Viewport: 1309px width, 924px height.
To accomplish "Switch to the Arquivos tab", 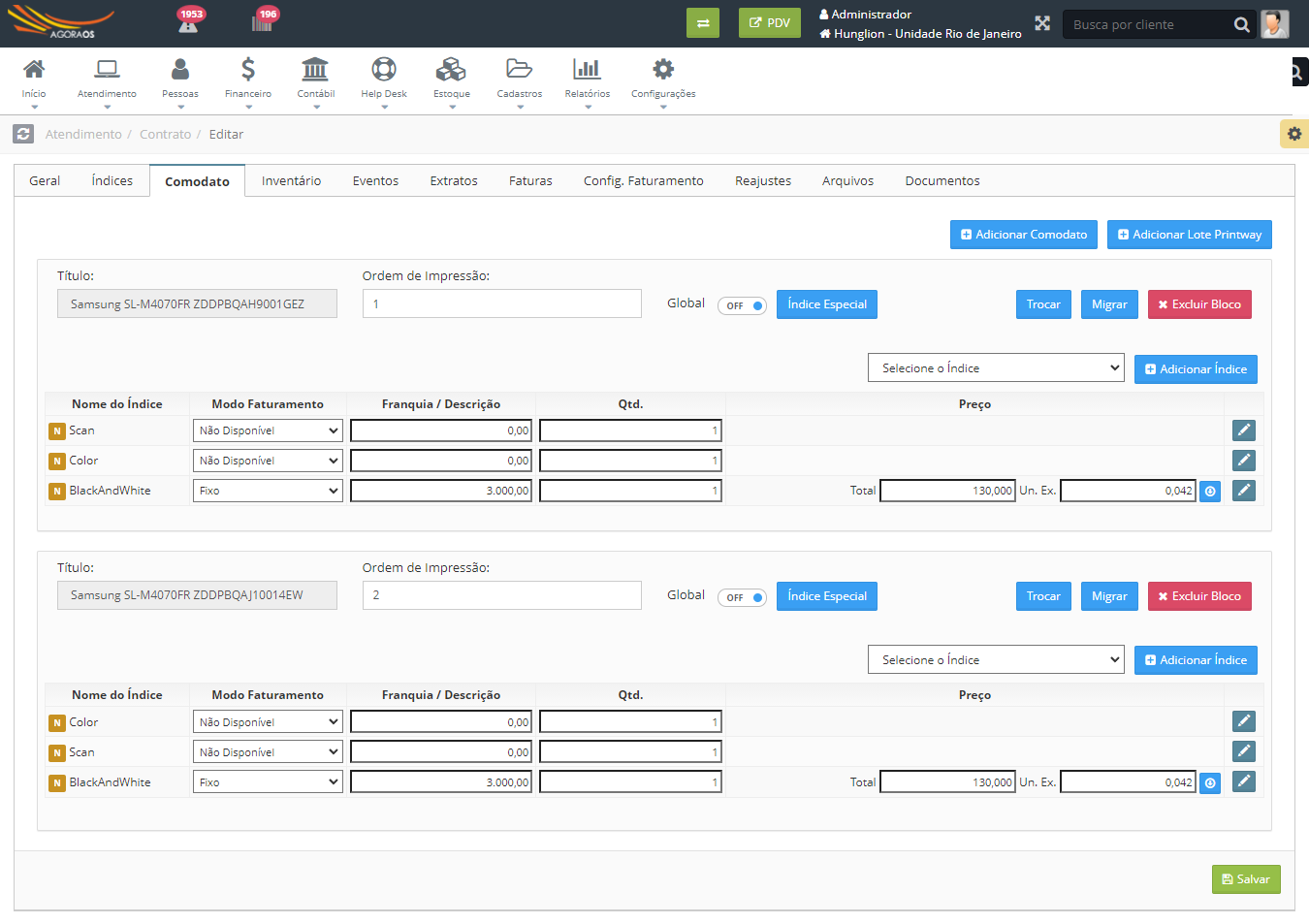I will tap(847, 181).
